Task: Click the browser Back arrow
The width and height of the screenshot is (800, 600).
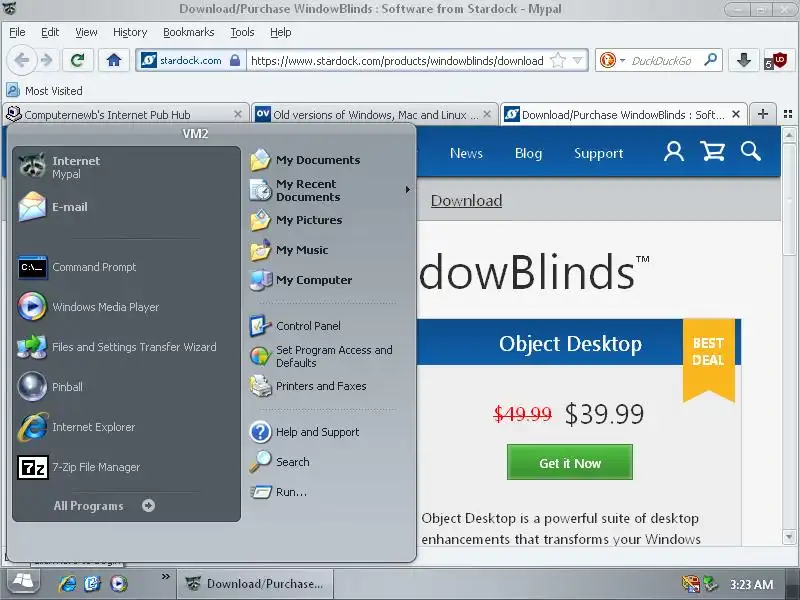Action: [x=21, y=60]
